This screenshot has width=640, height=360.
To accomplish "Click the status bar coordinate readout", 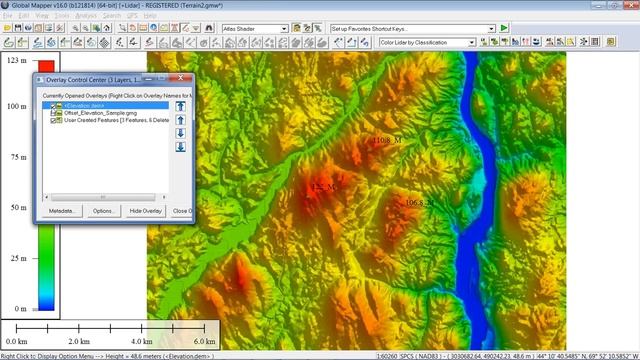I will (506, 356).
